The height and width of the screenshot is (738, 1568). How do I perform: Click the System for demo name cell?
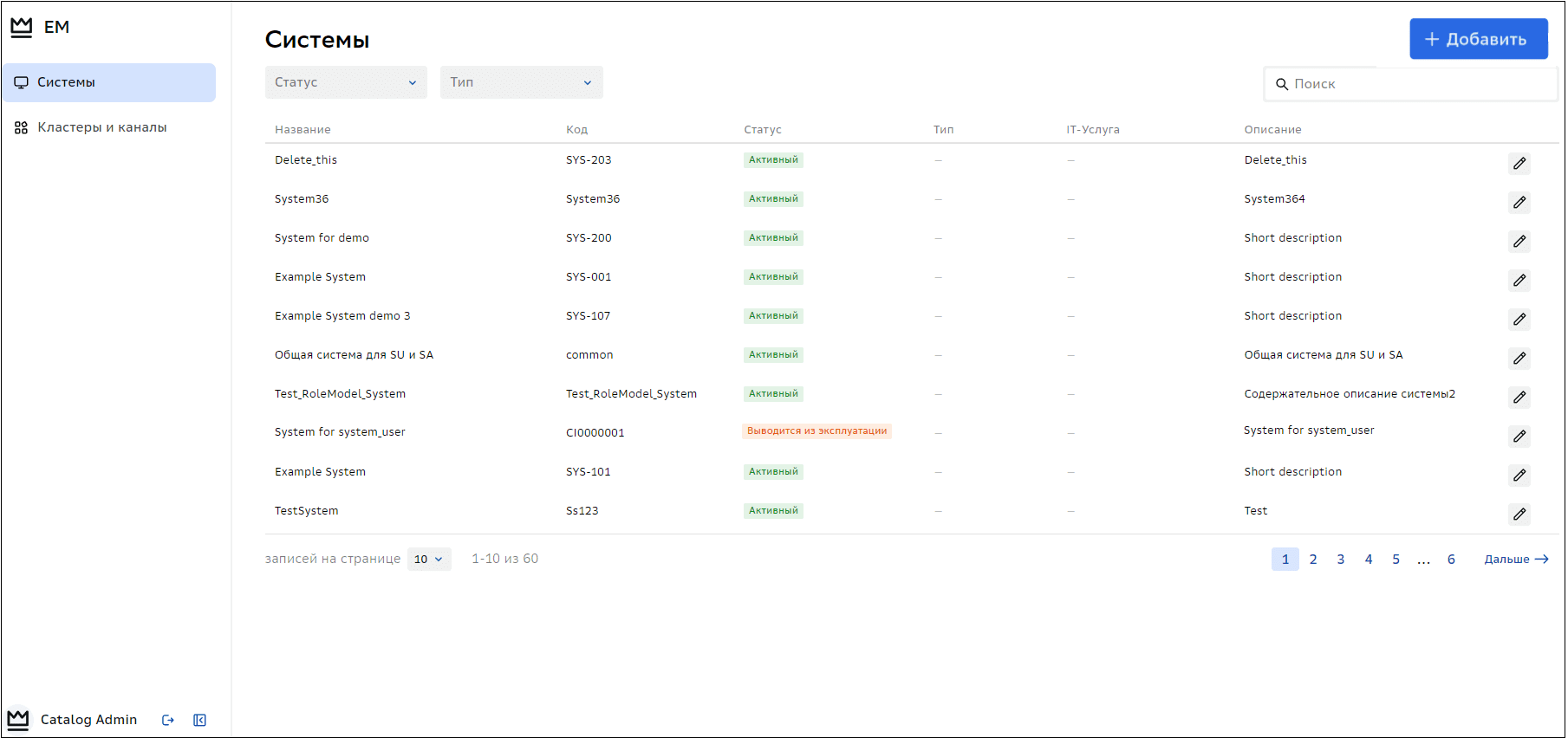(x=322, y=238)
